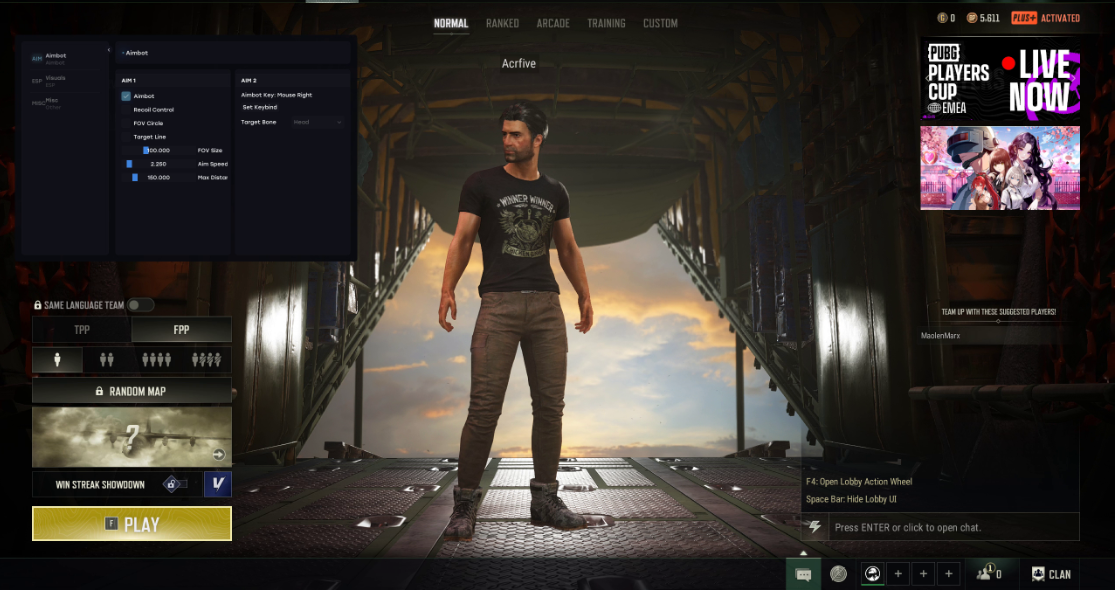Screen dimensions: 1115x590
Task: Click your player avatar team slot
Action: point(873,574)
